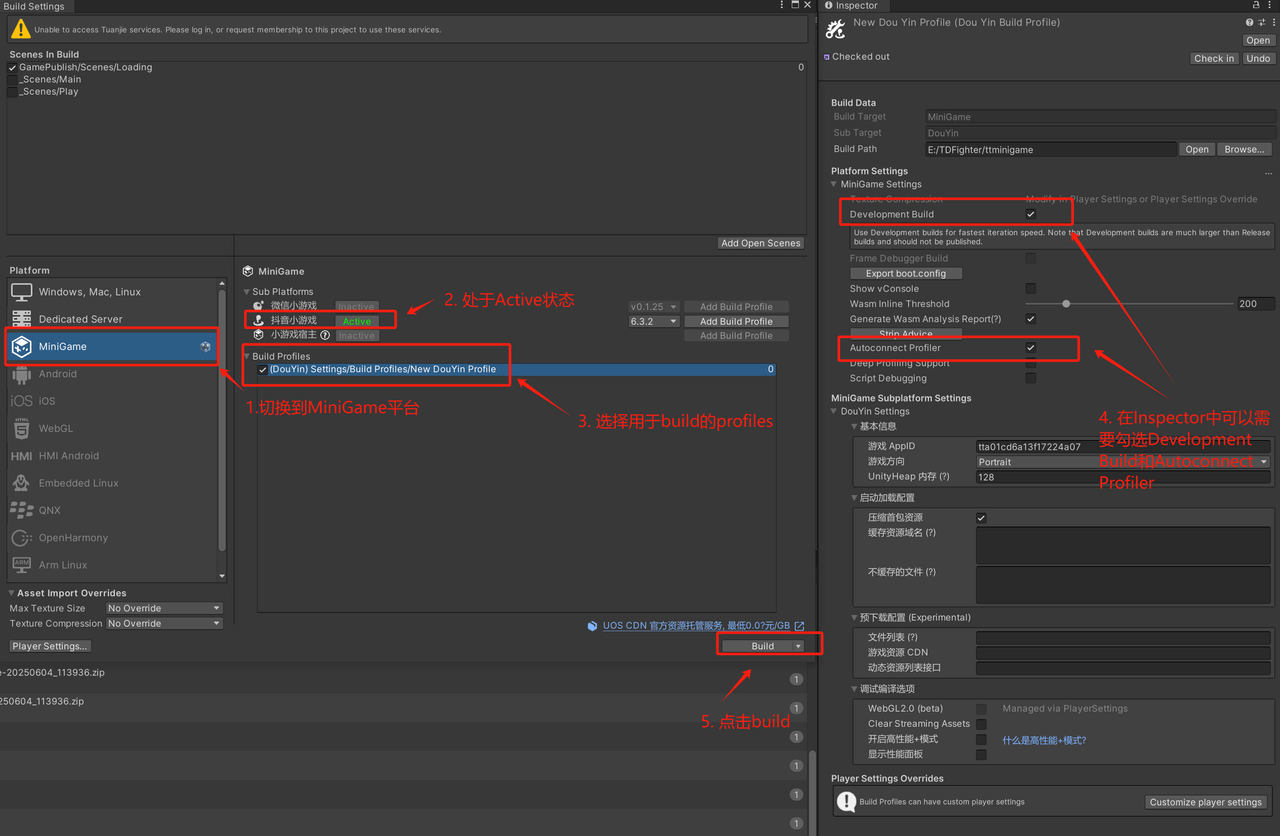Switch to the Inspector tab

(x=850, y=6)
